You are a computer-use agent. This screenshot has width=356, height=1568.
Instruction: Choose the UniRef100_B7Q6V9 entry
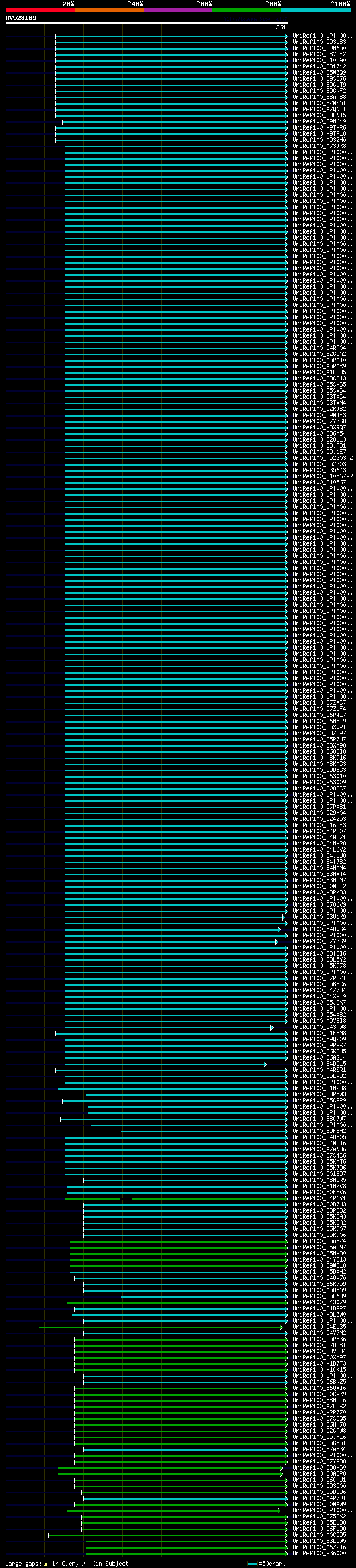tap(319, 904)
